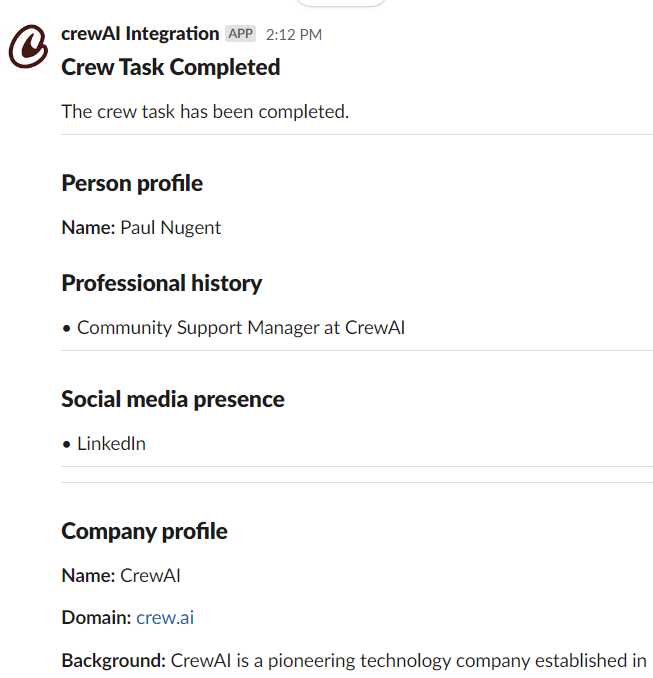Image resolution: width=653 pixels, height=678 pixels.
Task: Click the 'crew task has been completed' text
Action: pos(205,111)
